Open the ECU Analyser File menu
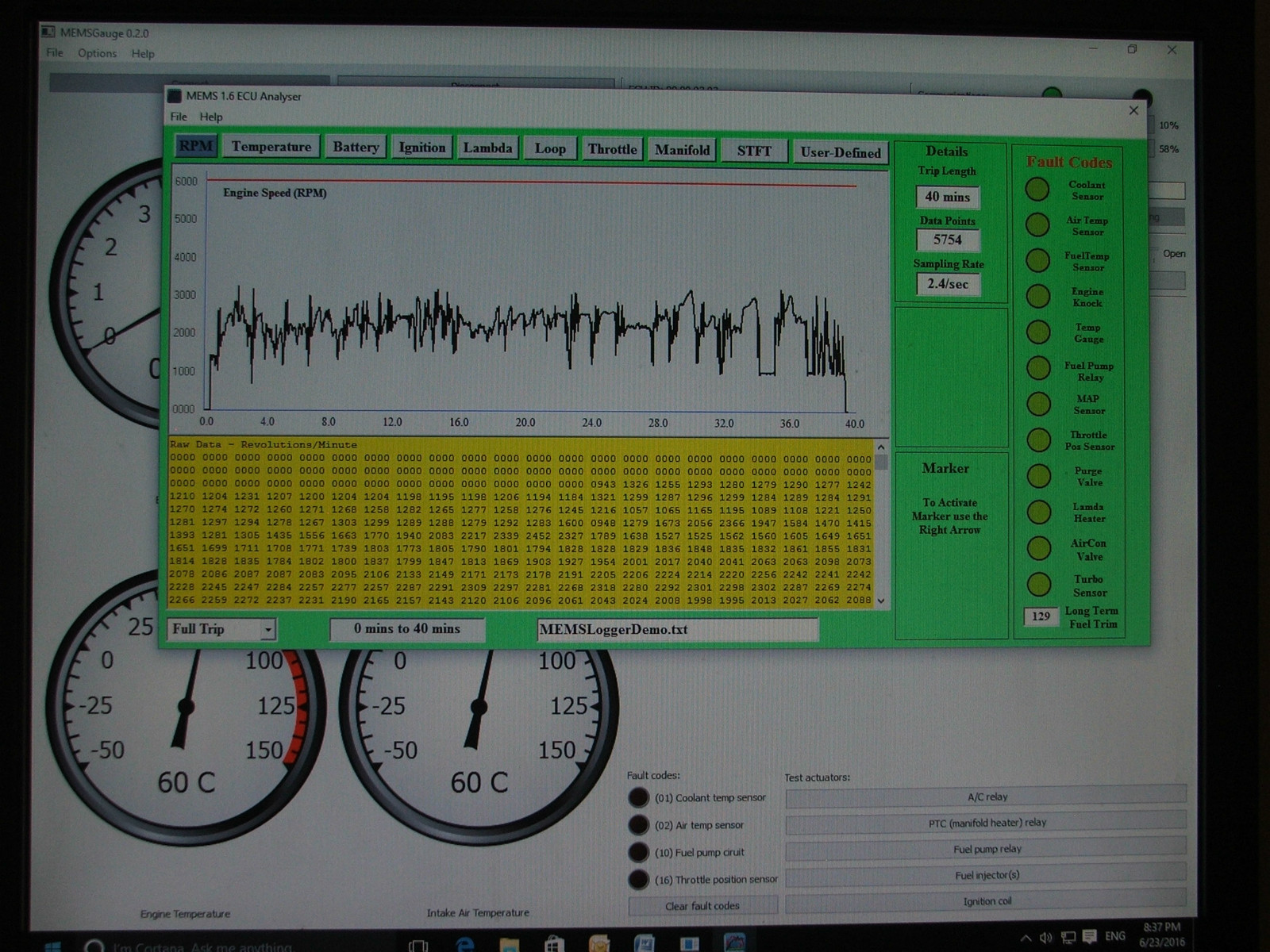The width and height of the screenshot is (1270, 952). pyautogui.click(x=179, y=117)
